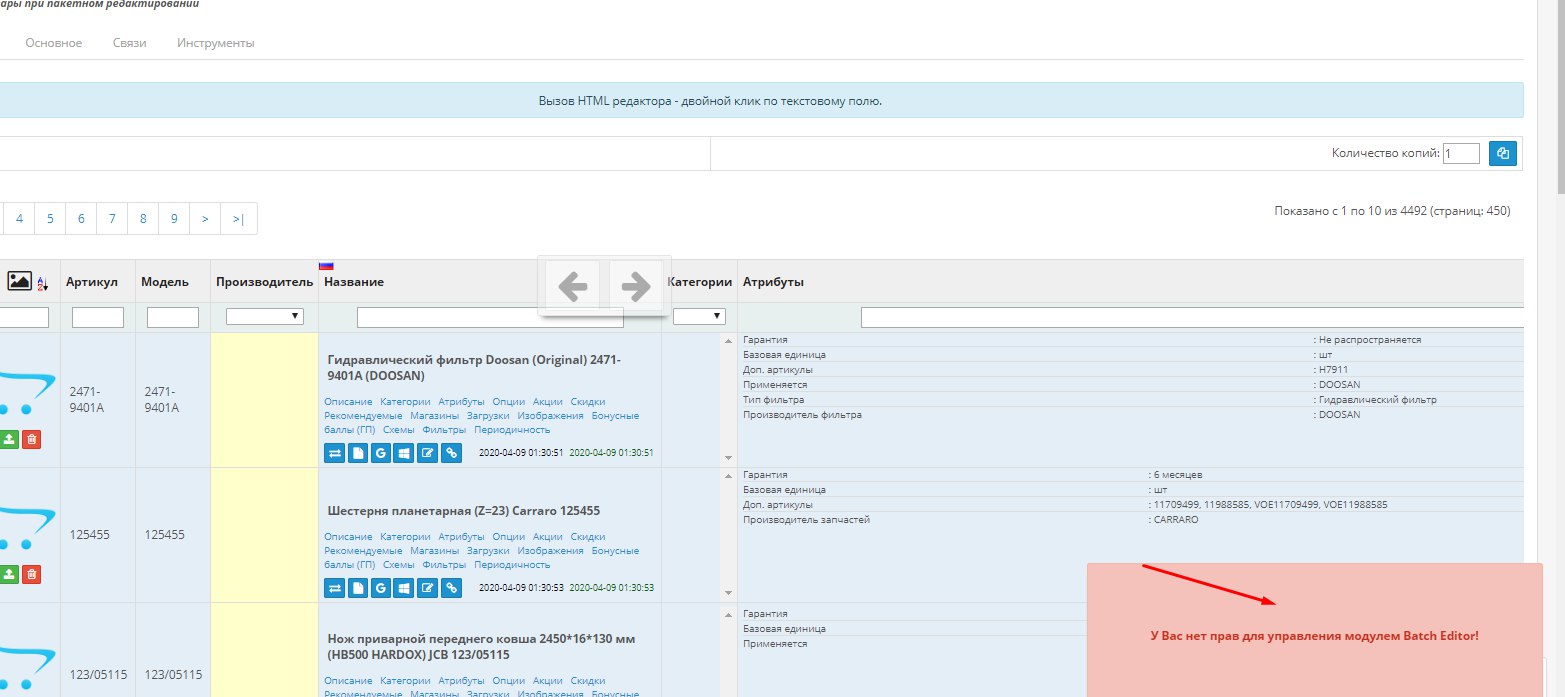Open Акции link for HB500 HARDOX product

click(x=548, y=680)
